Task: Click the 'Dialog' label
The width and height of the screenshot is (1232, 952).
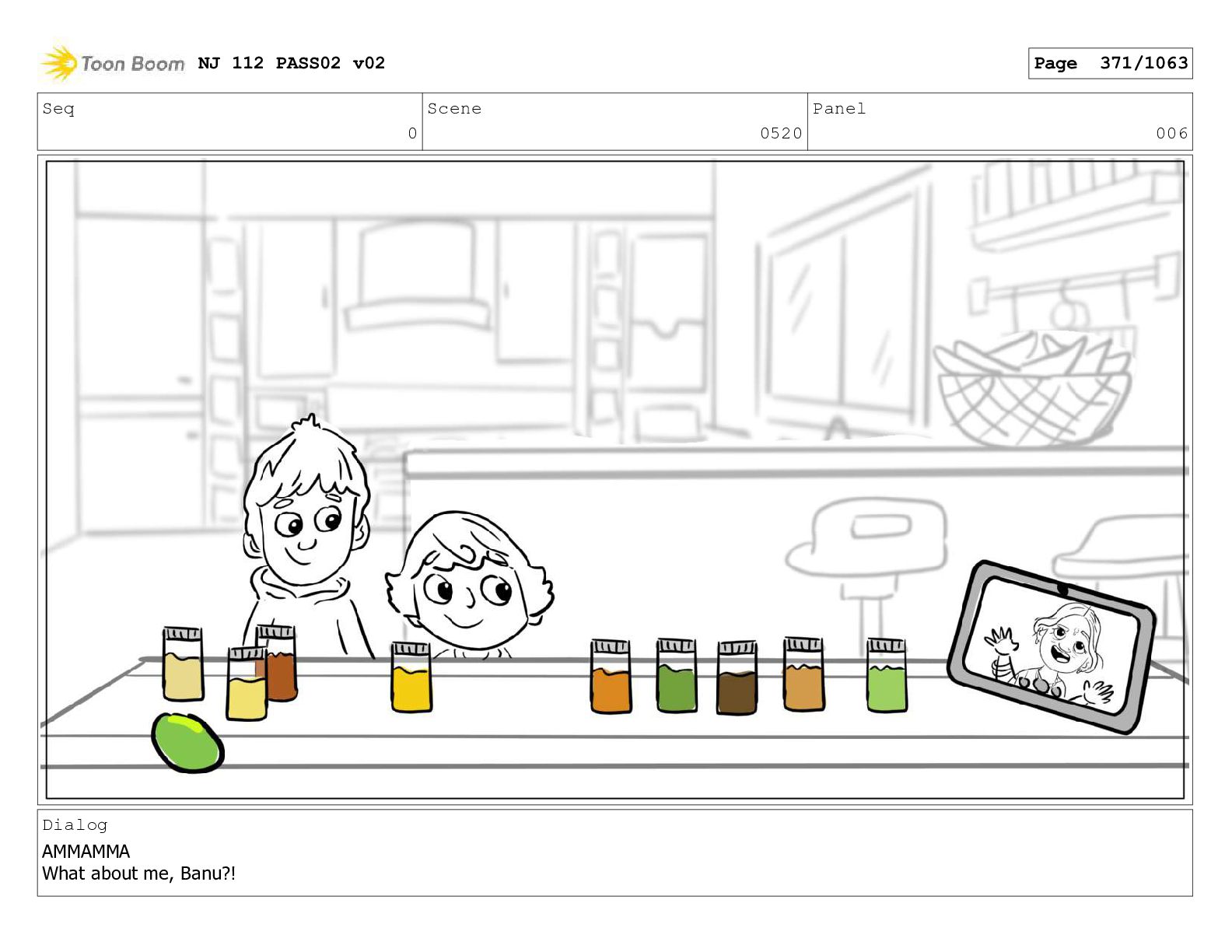Action: pos(75,825)
